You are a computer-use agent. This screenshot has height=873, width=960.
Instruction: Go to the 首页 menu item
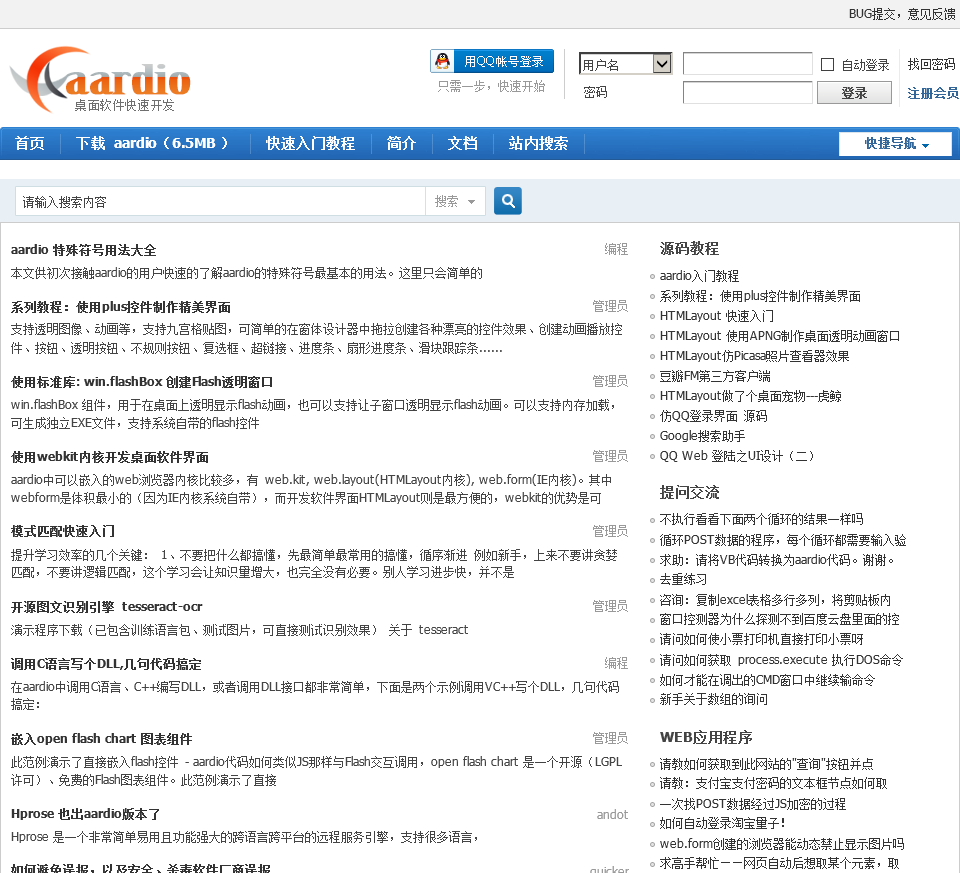click(x=29, y=143)
